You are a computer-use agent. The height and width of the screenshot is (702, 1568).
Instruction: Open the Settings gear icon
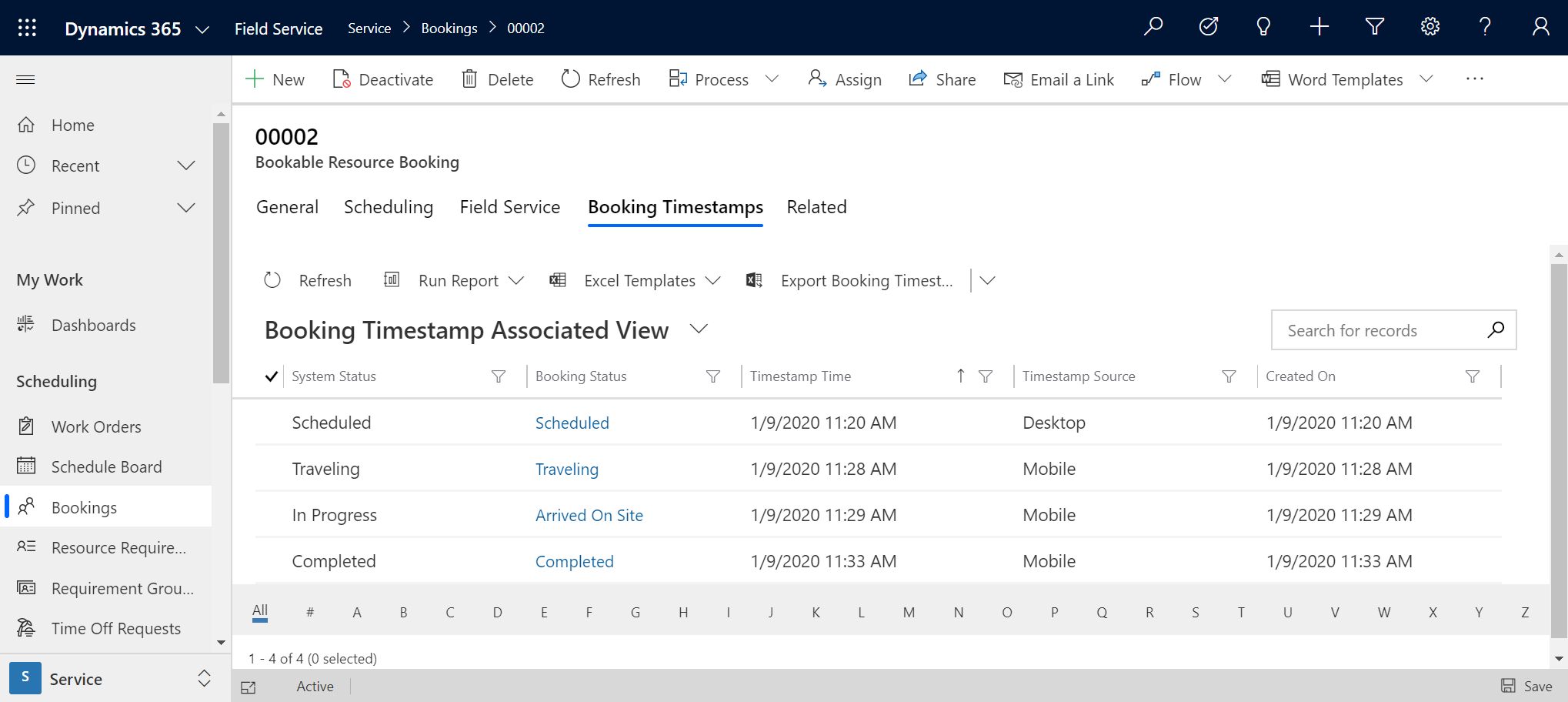1430,27
